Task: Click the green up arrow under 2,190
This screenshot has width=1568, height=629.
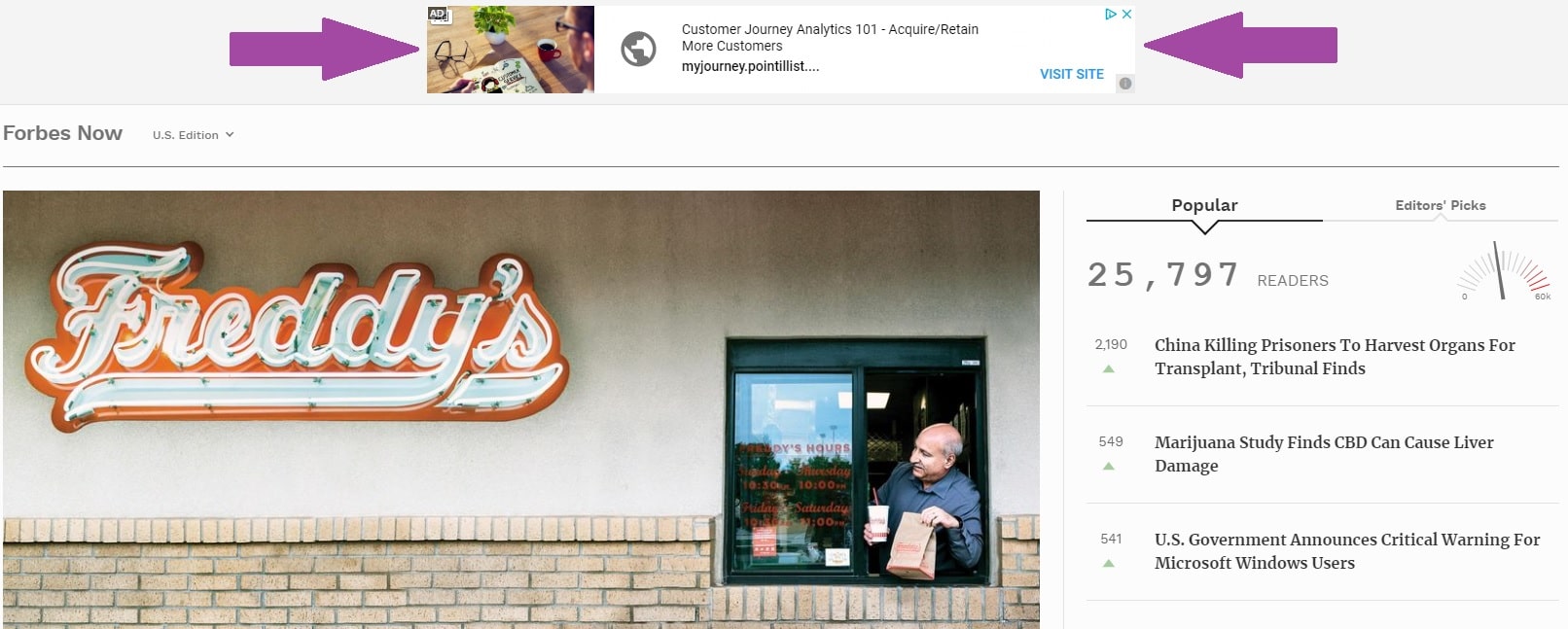Action: tap(1108, 369)
